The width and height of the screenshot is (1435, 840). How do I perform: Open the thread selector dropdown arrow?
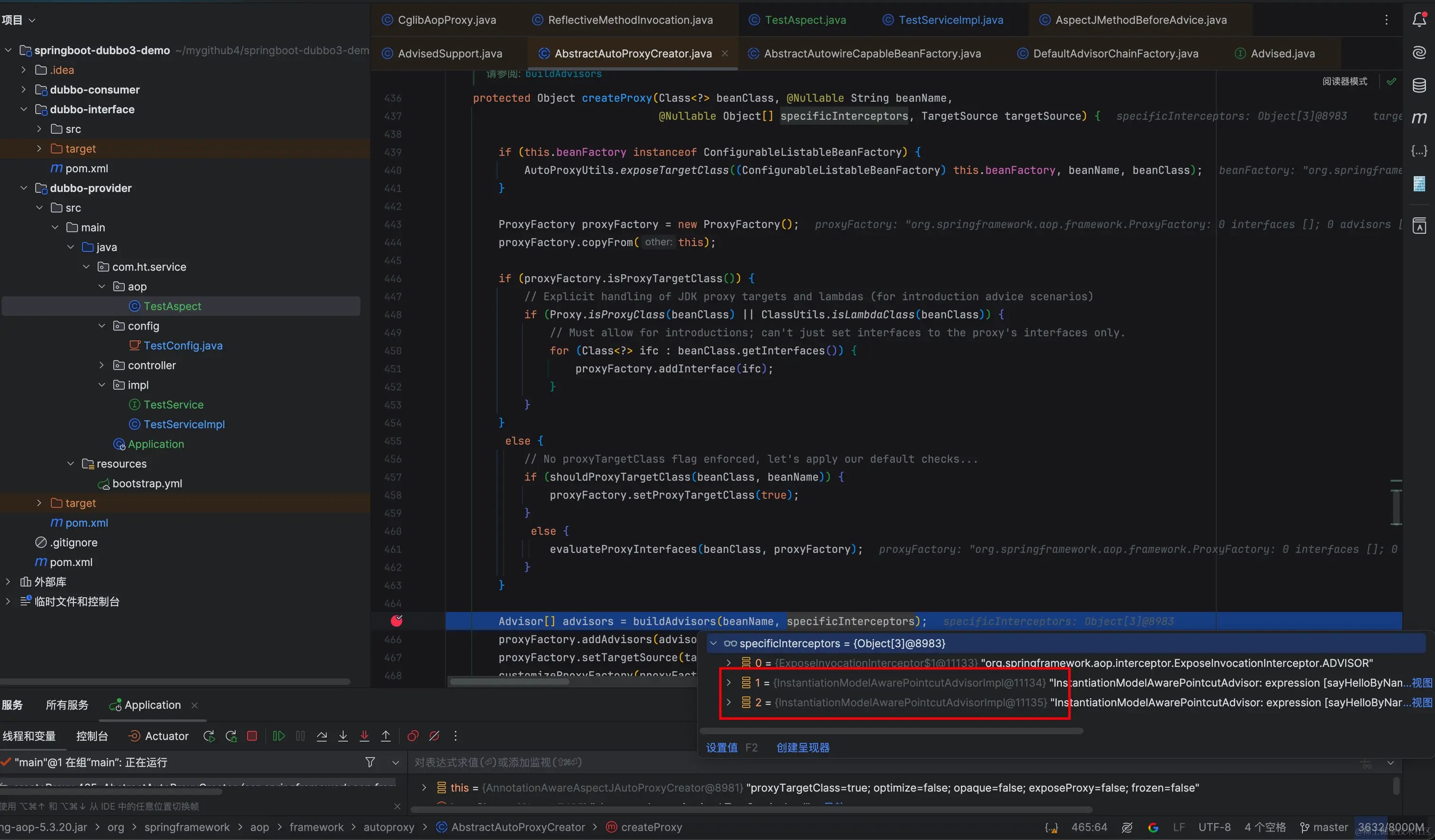click(396, 762)
